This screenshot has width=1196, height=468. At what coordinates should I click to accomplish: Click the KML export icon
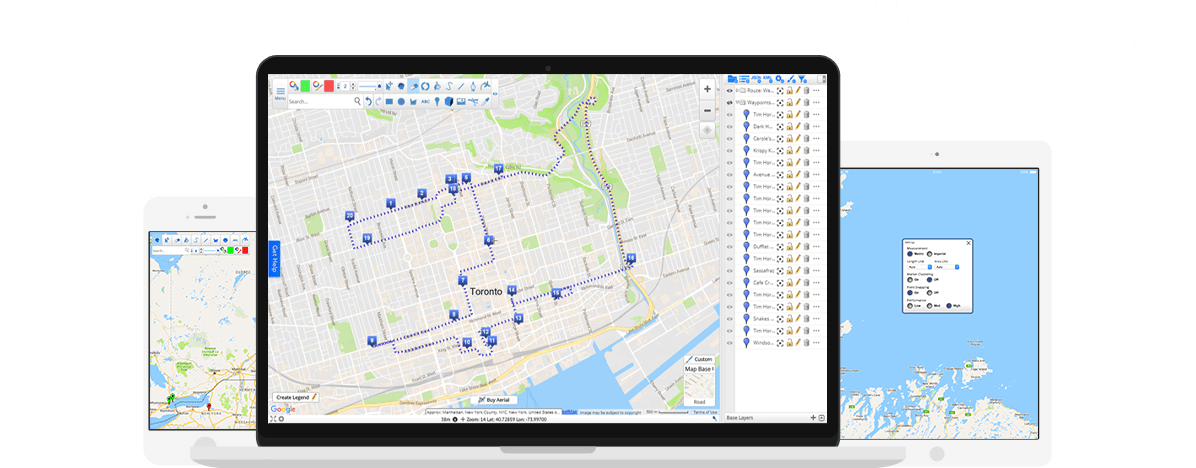(768, 79)
